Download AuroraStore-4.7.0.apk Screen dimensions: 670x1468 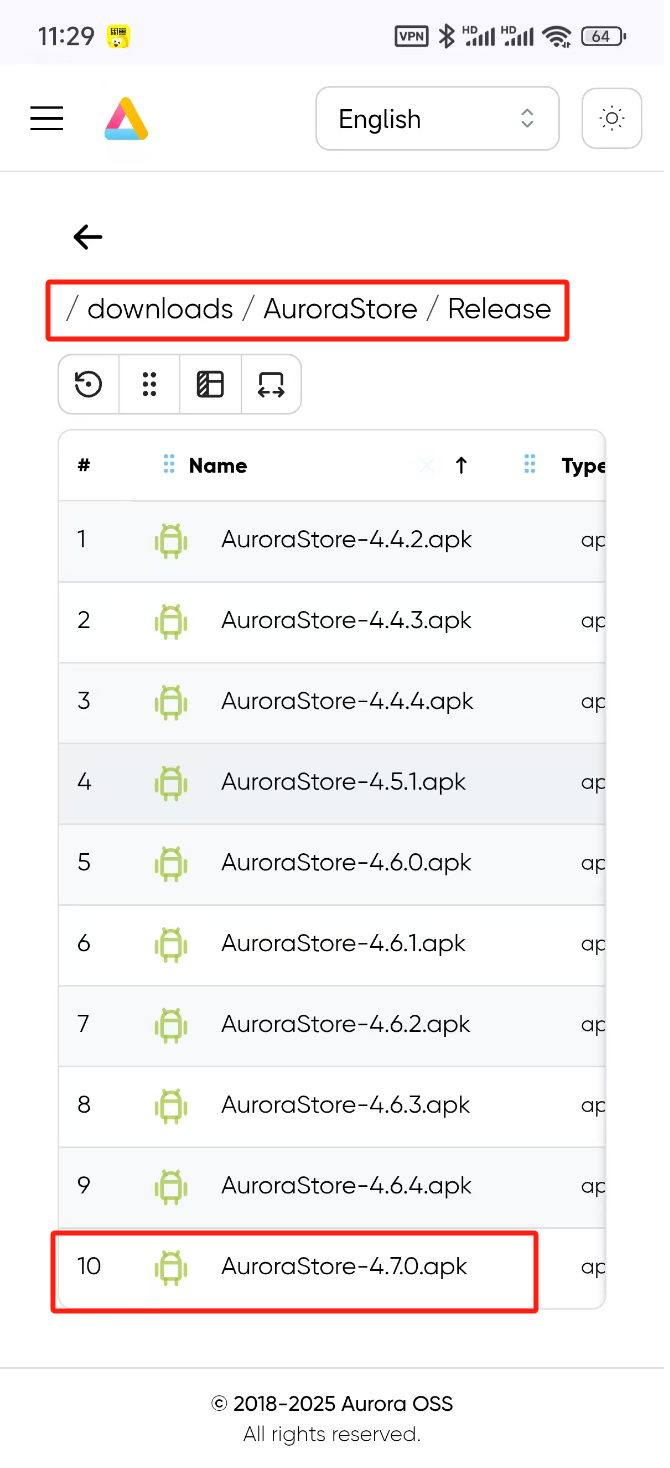344,1267
